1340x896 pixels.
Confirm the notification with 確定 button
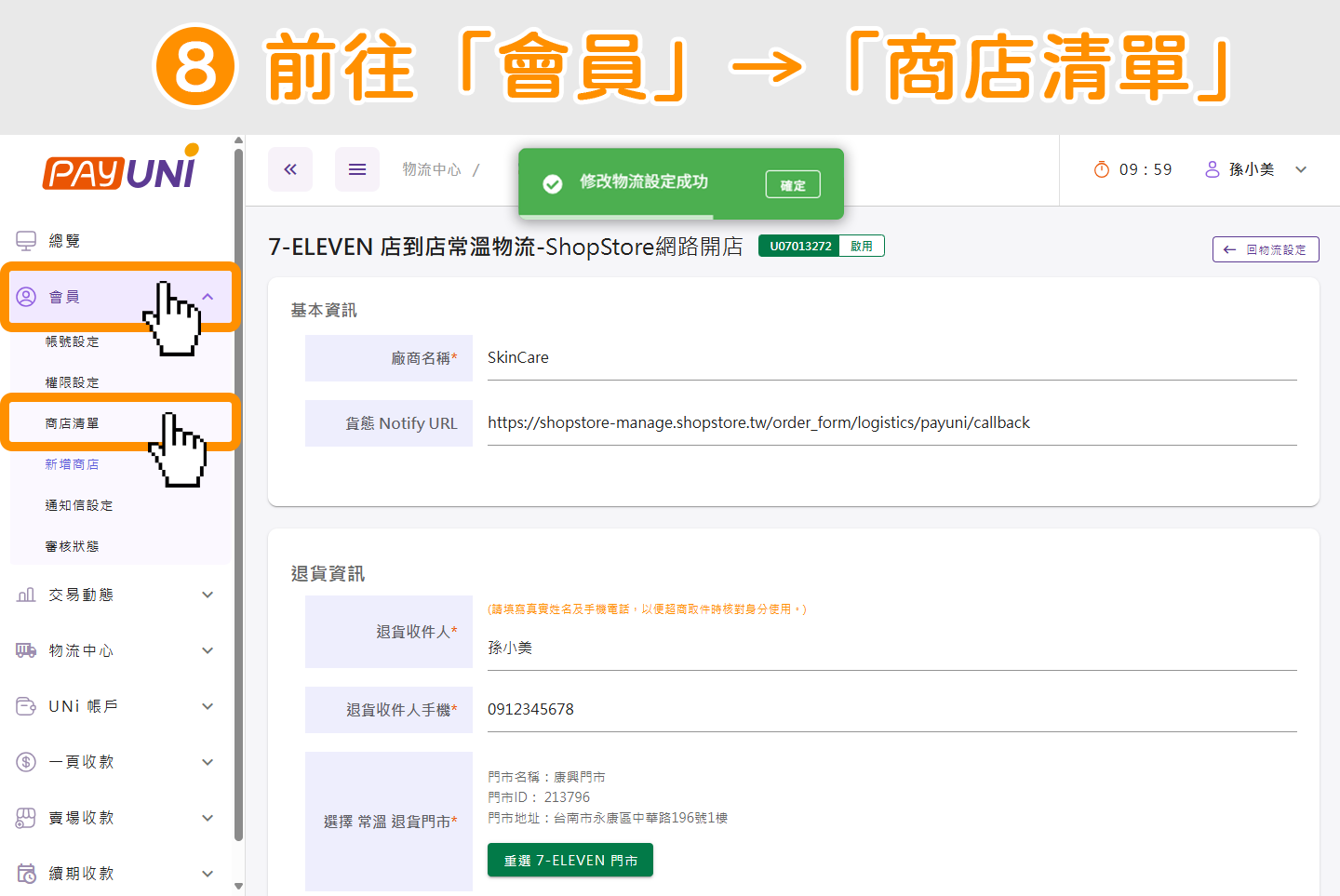point(793,184)
